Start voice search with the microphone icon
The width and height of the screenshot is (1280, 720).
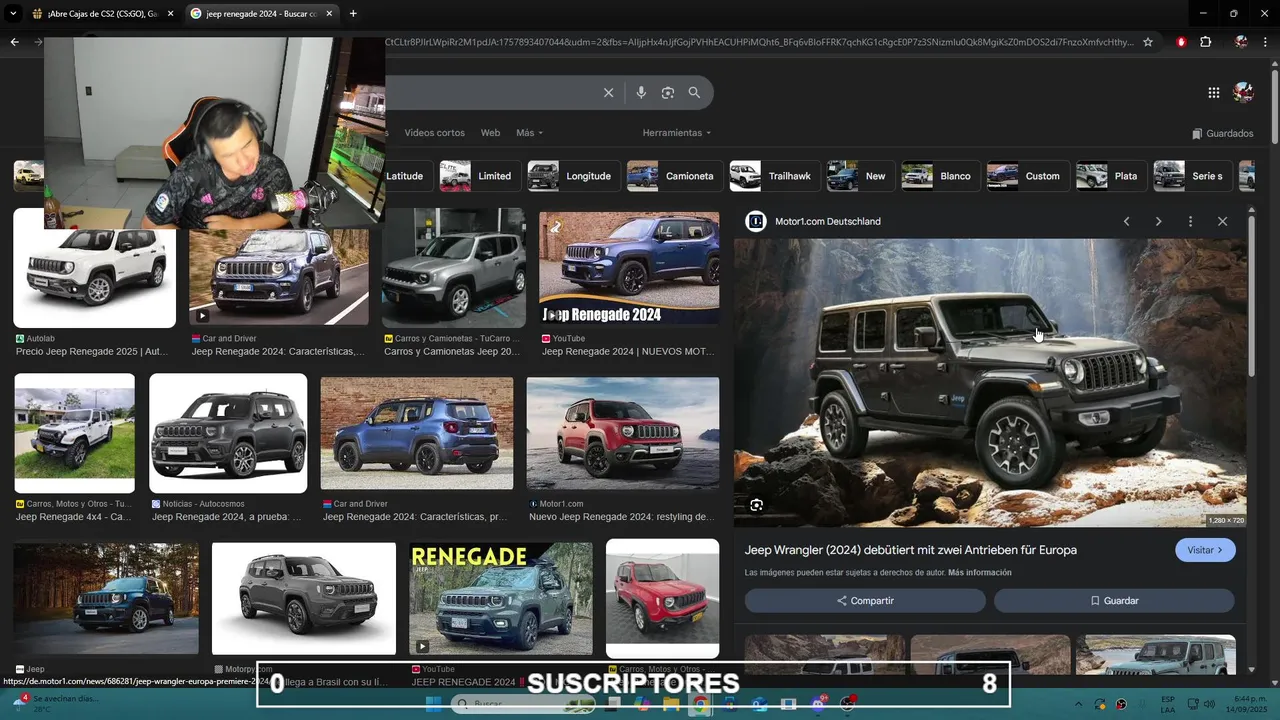pos(641,93)
